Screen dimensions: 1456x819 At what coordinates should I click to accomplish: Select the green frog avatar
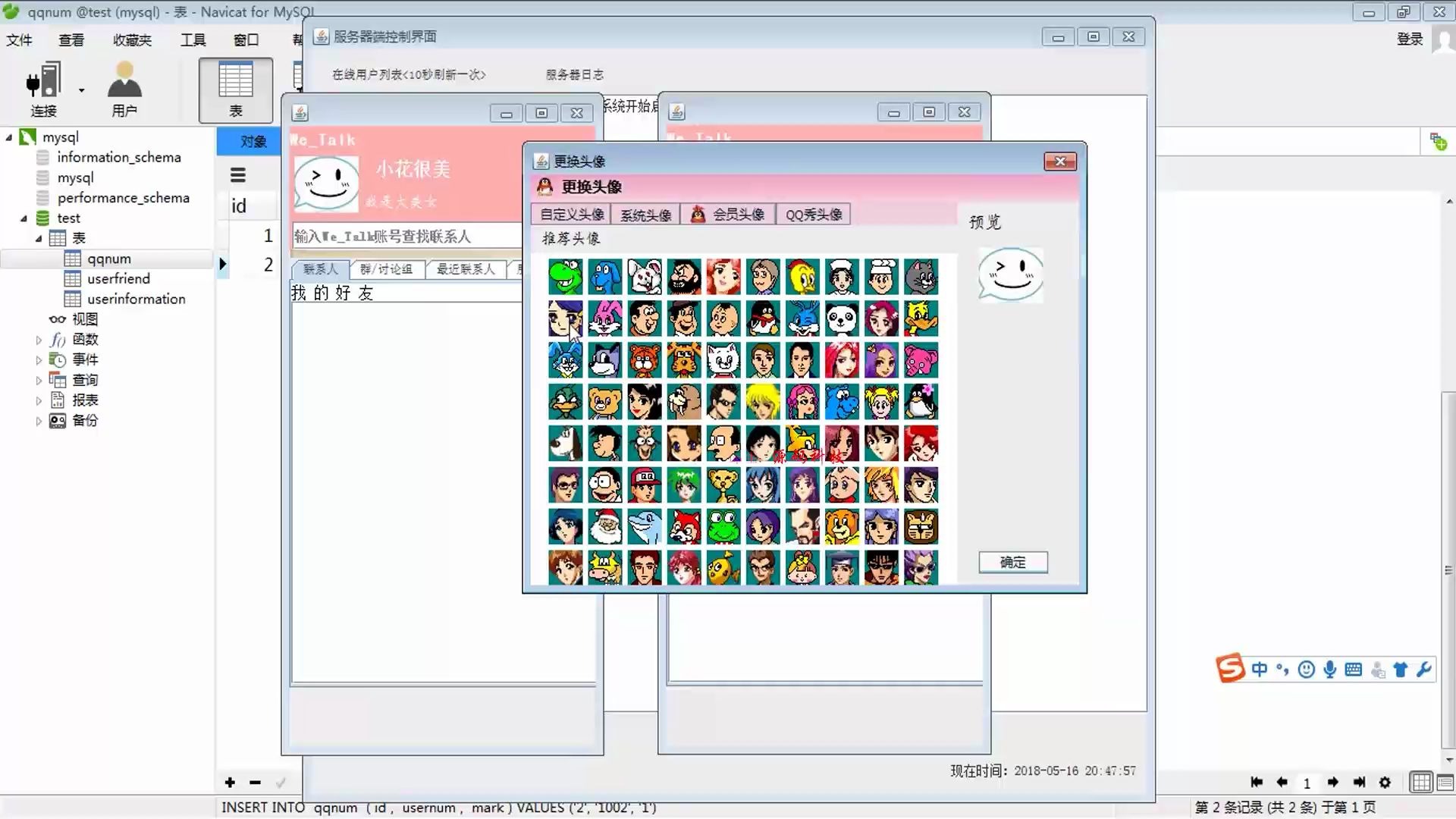pyautogui.click(x=723, y=527)
